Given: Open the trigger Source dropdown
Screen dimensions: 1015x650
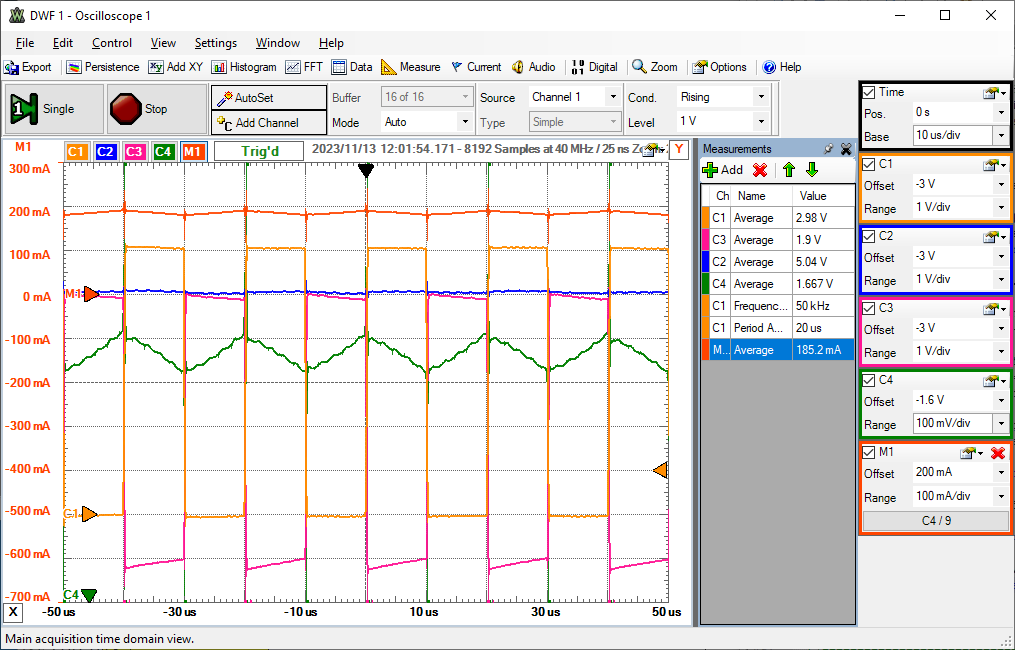Looking at the screenshot, I should (x=612, y=97).
